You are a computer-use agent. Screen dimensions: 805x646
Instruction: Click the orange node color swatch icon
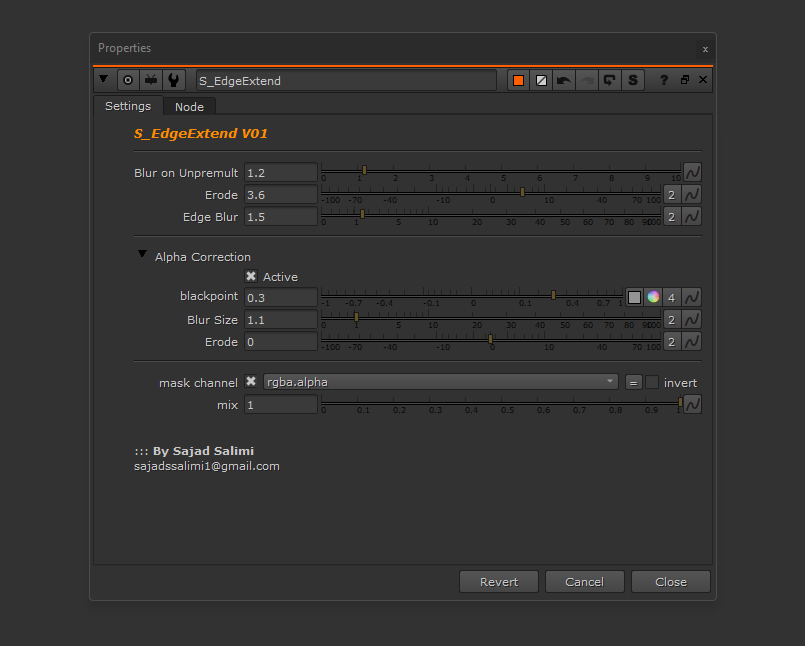click(x=518, y=80)
